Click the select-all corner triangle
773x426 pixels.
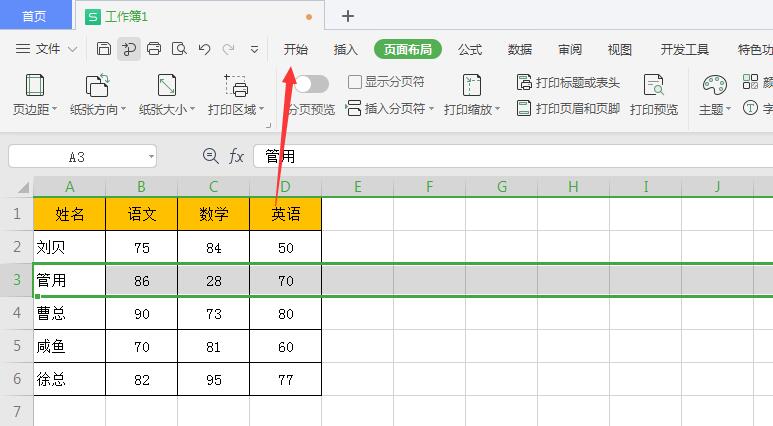pos(23,187)
